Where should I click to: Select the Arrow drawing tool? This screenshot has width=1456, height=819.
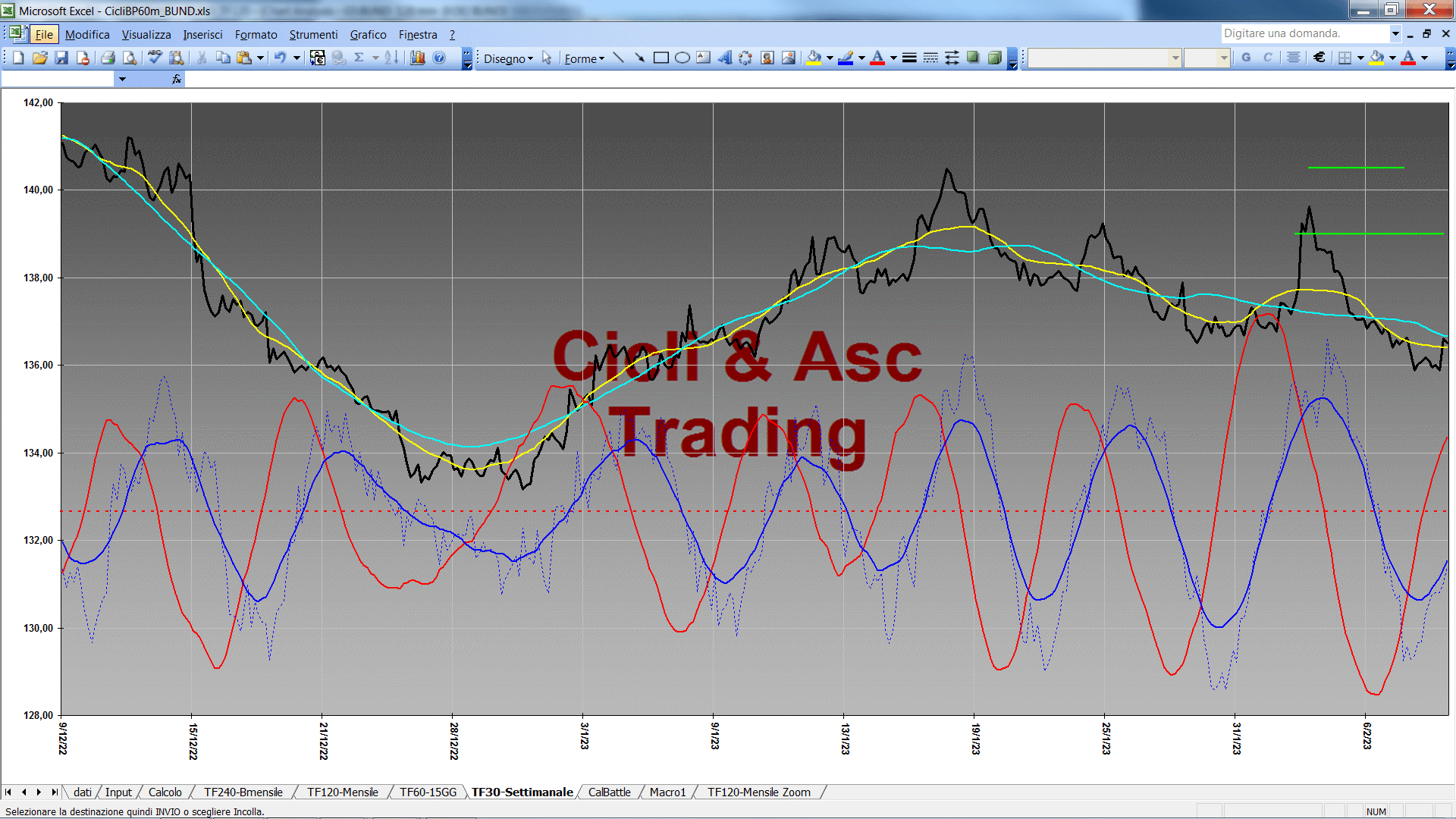pos(640,58)
